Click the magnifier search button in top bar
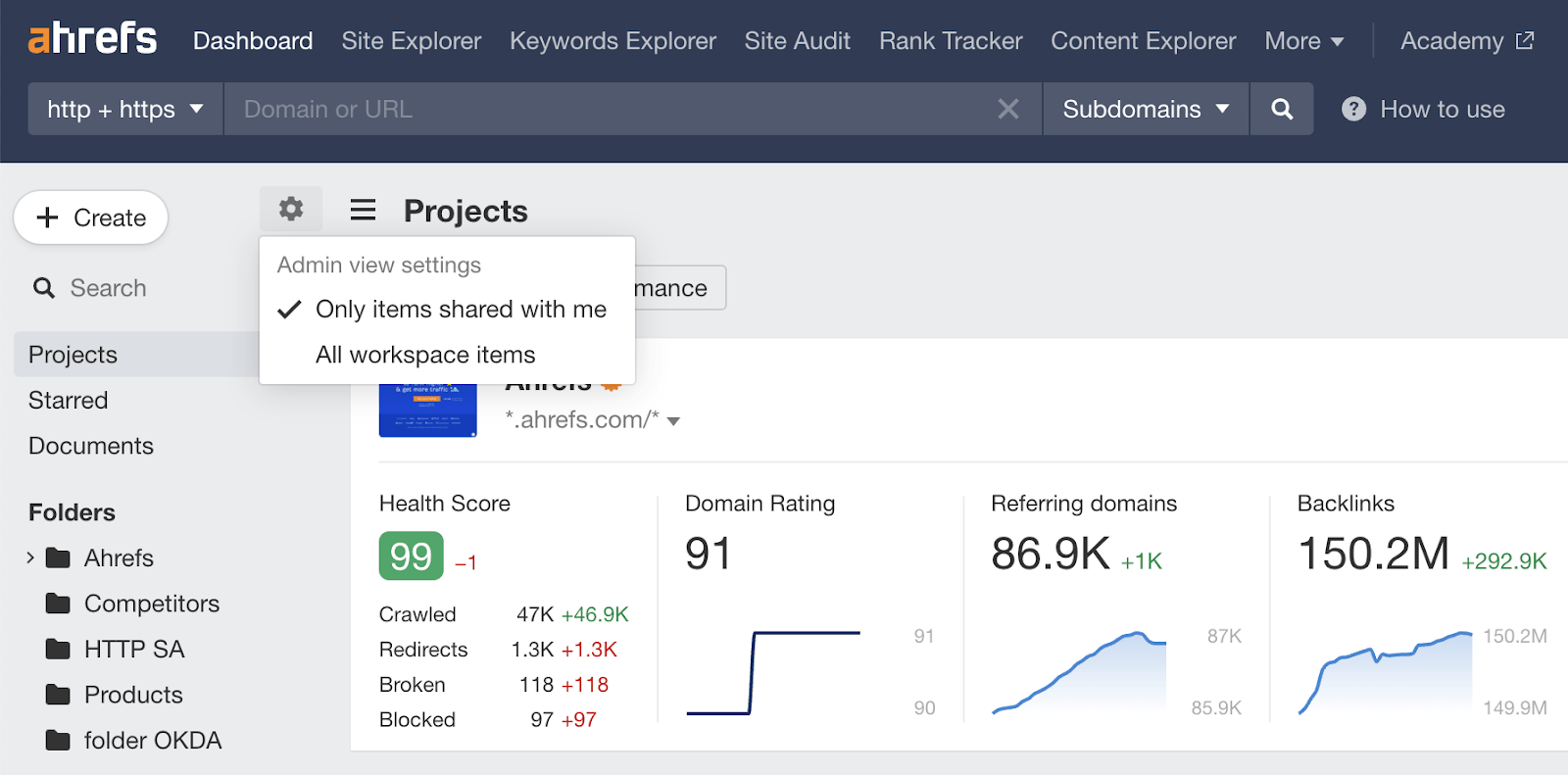Image resolution: width=1568 pixels, height=775 pixels. 1282,109
